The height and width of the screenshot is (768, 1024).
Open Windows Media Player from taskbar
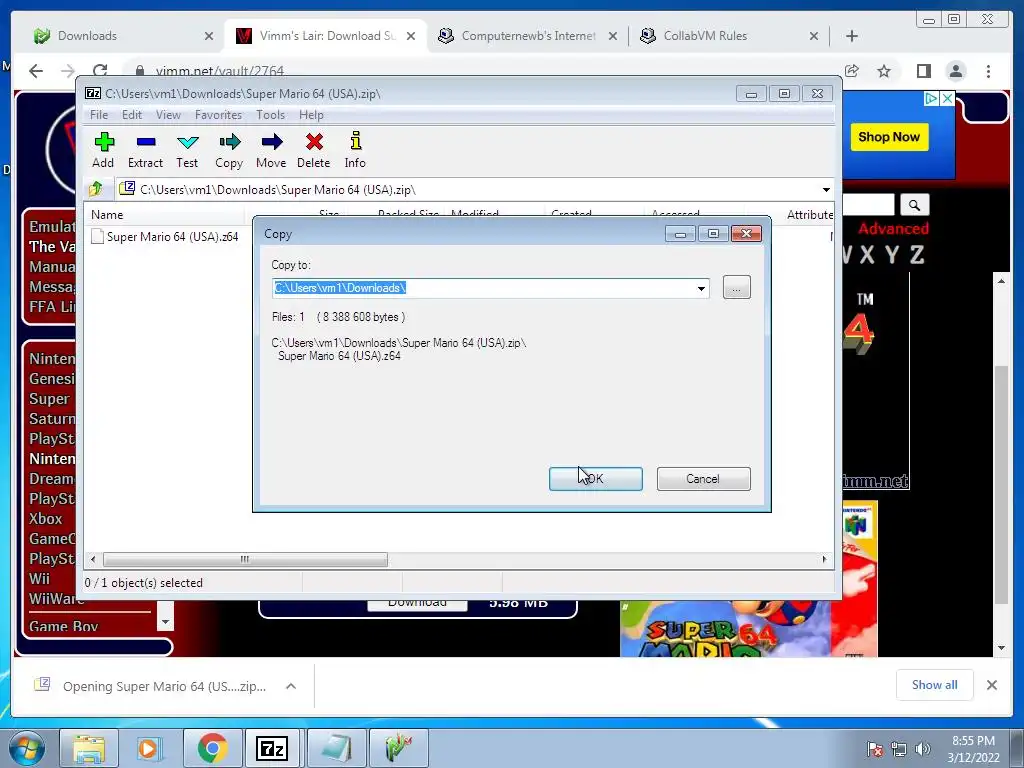click(x=150, y=748)
